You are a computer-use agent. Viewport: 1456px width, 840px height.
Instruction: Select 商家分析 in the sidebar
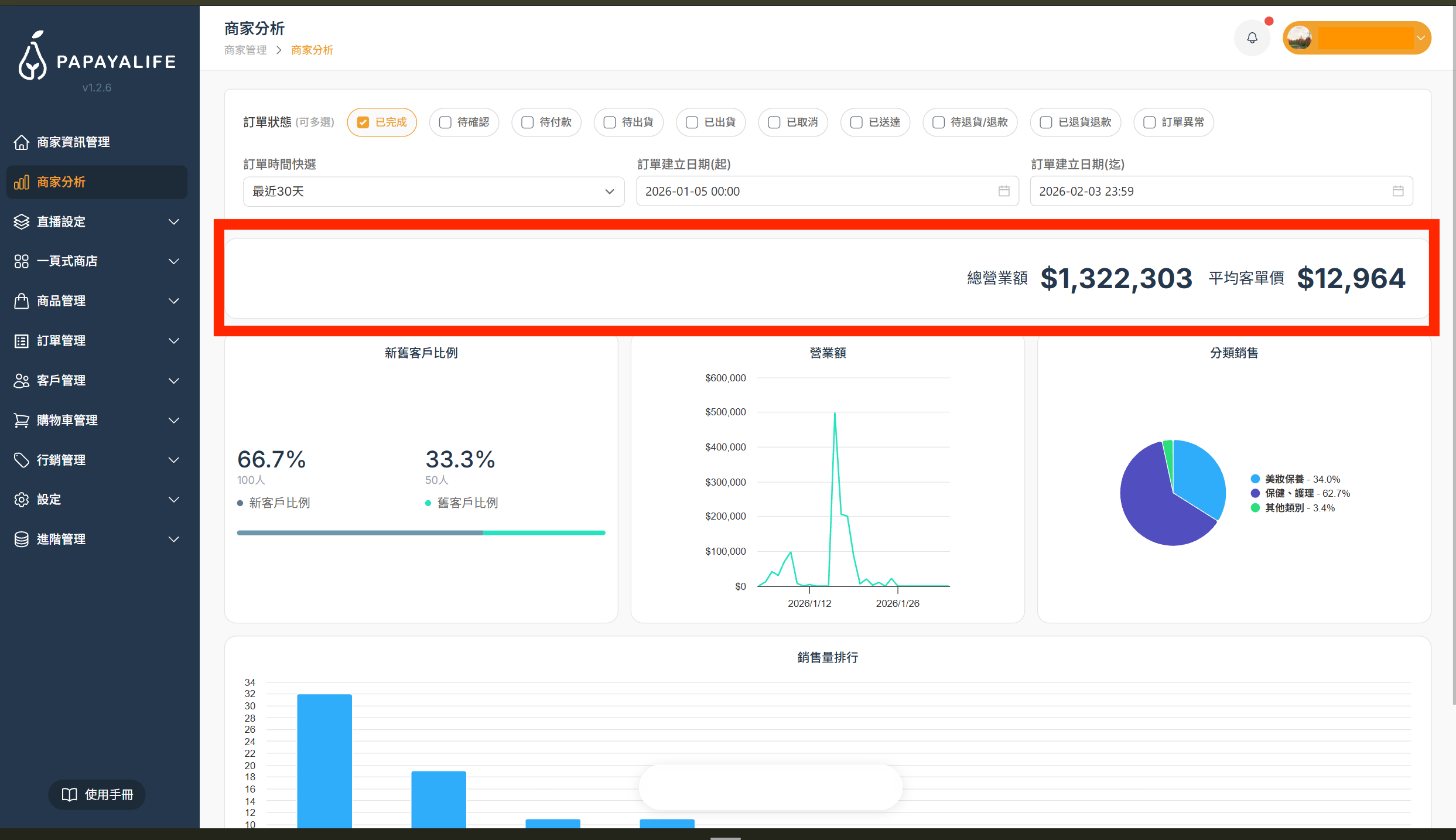coord(97,182)
